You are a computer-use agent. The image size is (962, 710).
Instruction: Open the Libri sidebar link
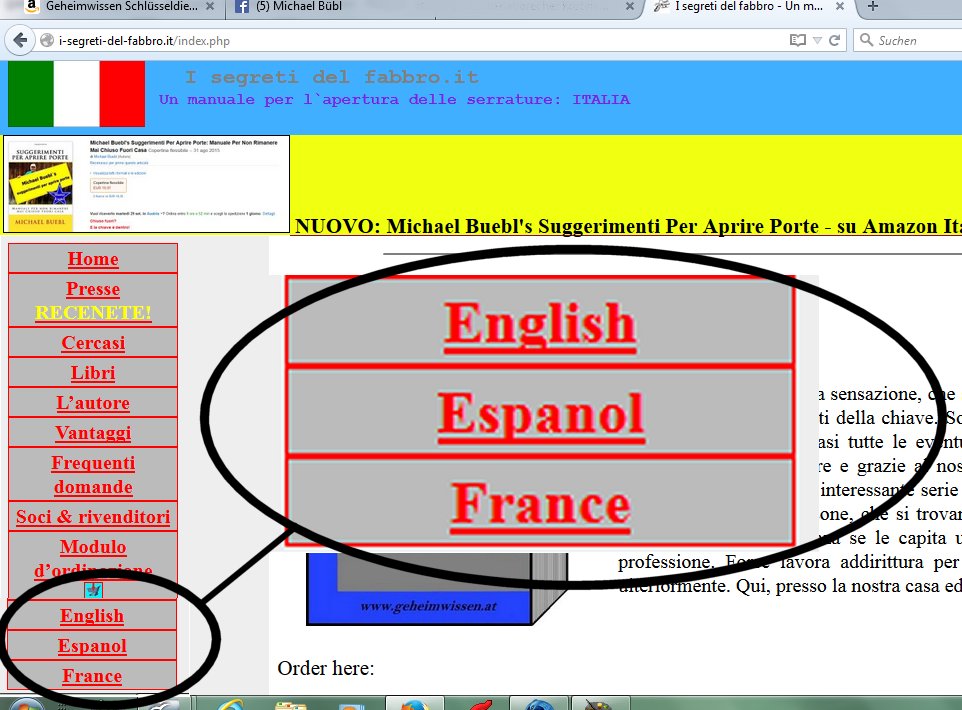(x=93, y=372)
